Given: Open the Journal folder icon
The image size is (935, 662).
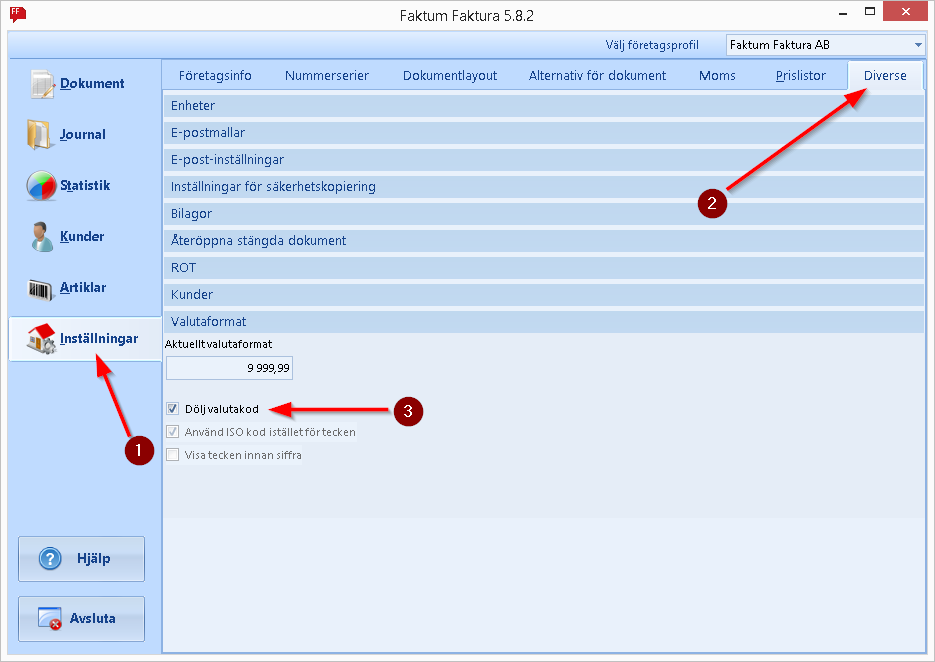Looking at the screenshot, I should [39, 135].
